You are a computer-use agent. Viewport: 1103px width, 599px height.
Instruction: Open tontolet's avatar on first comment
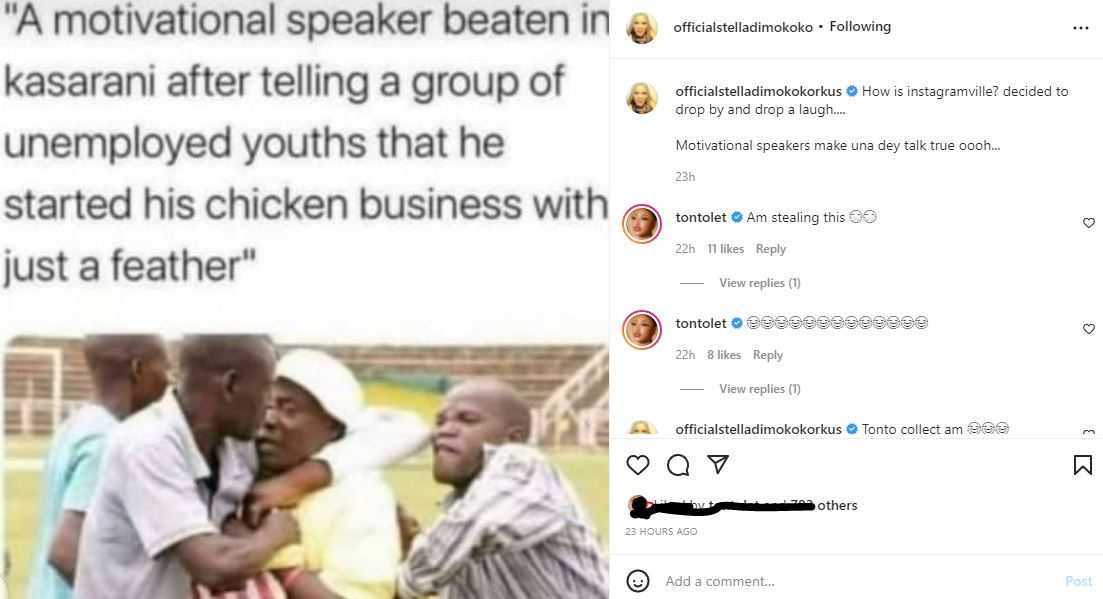coord(642,224)
